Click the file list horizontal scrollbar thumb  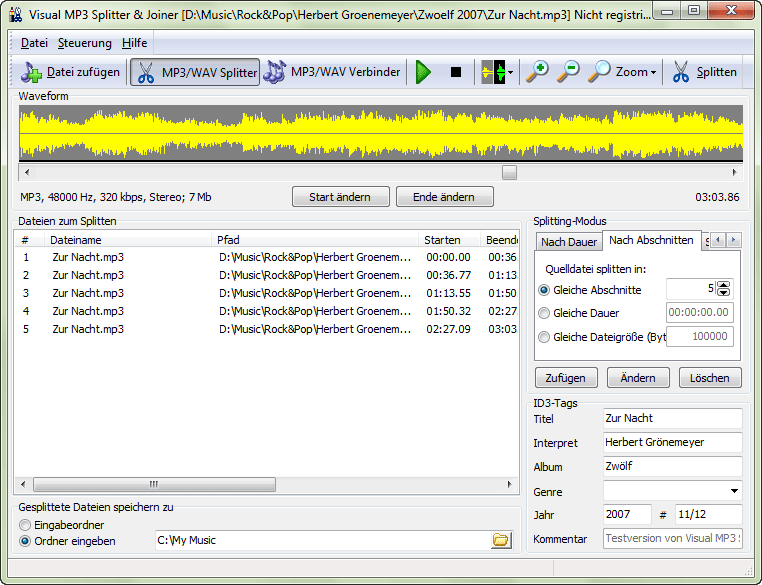point(154,484)
